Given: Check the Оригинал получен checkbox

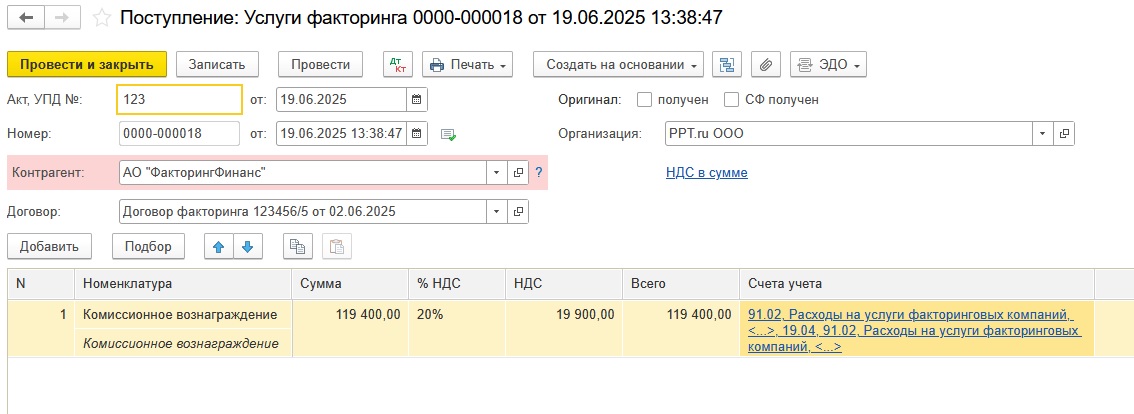Looking at the screenshot, I should pyautogui.click(x=645, y=100).
